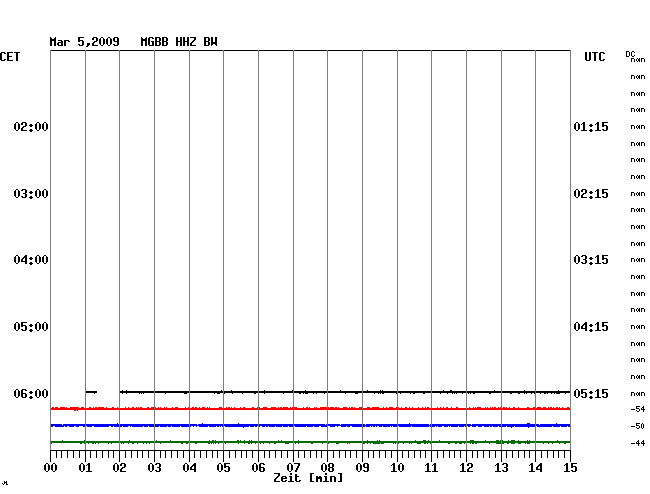
Task: Click the CET axis header
Action: point(10,57)
